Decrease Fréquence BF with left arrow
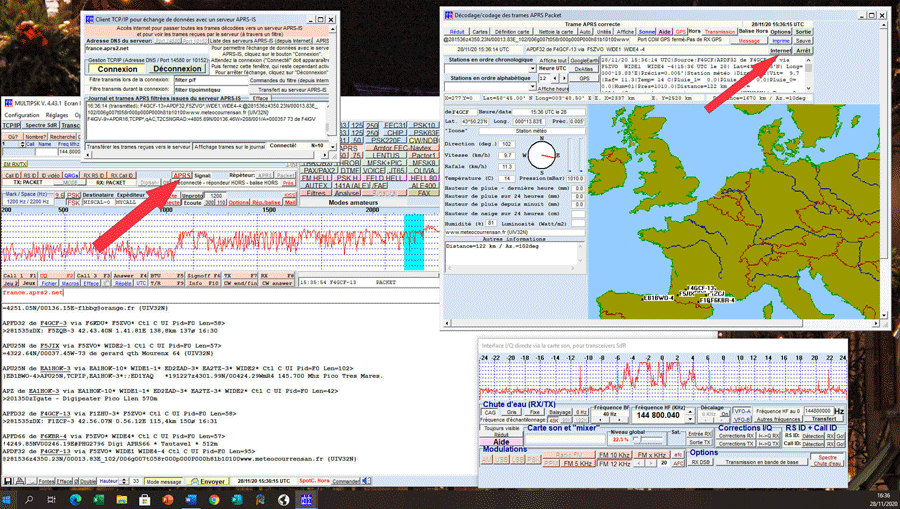The width and height of the screenshot is (900, 509). pyautogui.click(x=601, y=419)
